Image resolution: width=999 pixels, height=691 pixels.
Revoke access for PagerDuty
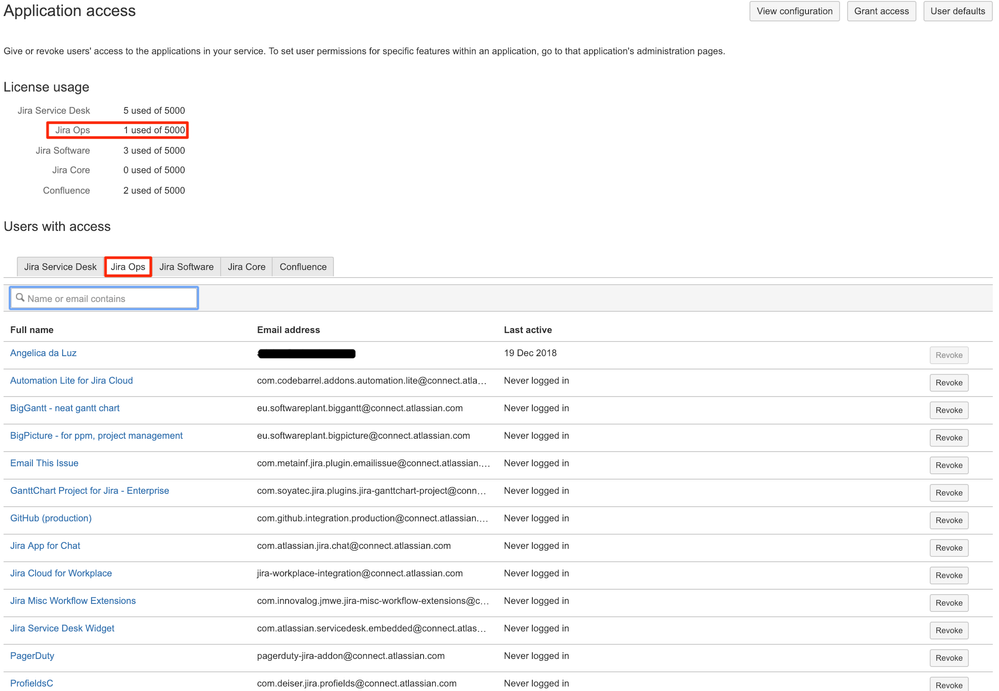pyautogui.click(x=947, y=657)
